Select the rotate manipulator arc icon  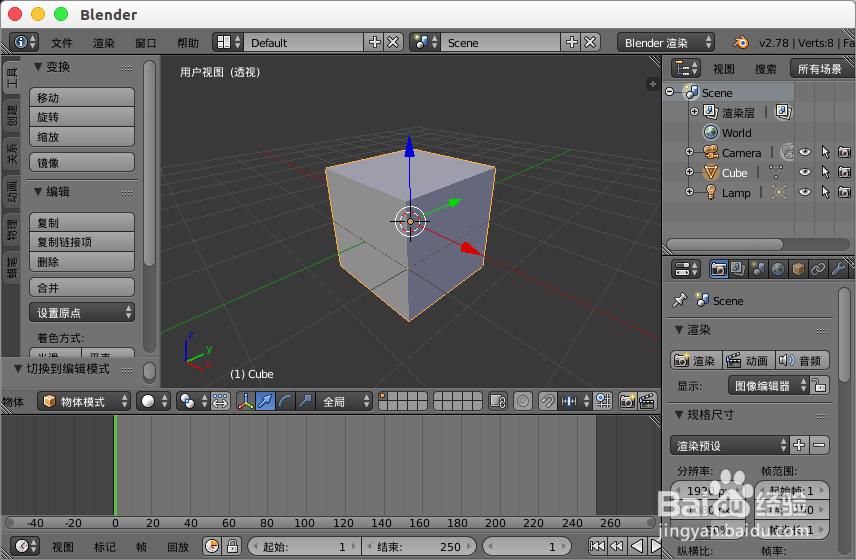[285, 402]
